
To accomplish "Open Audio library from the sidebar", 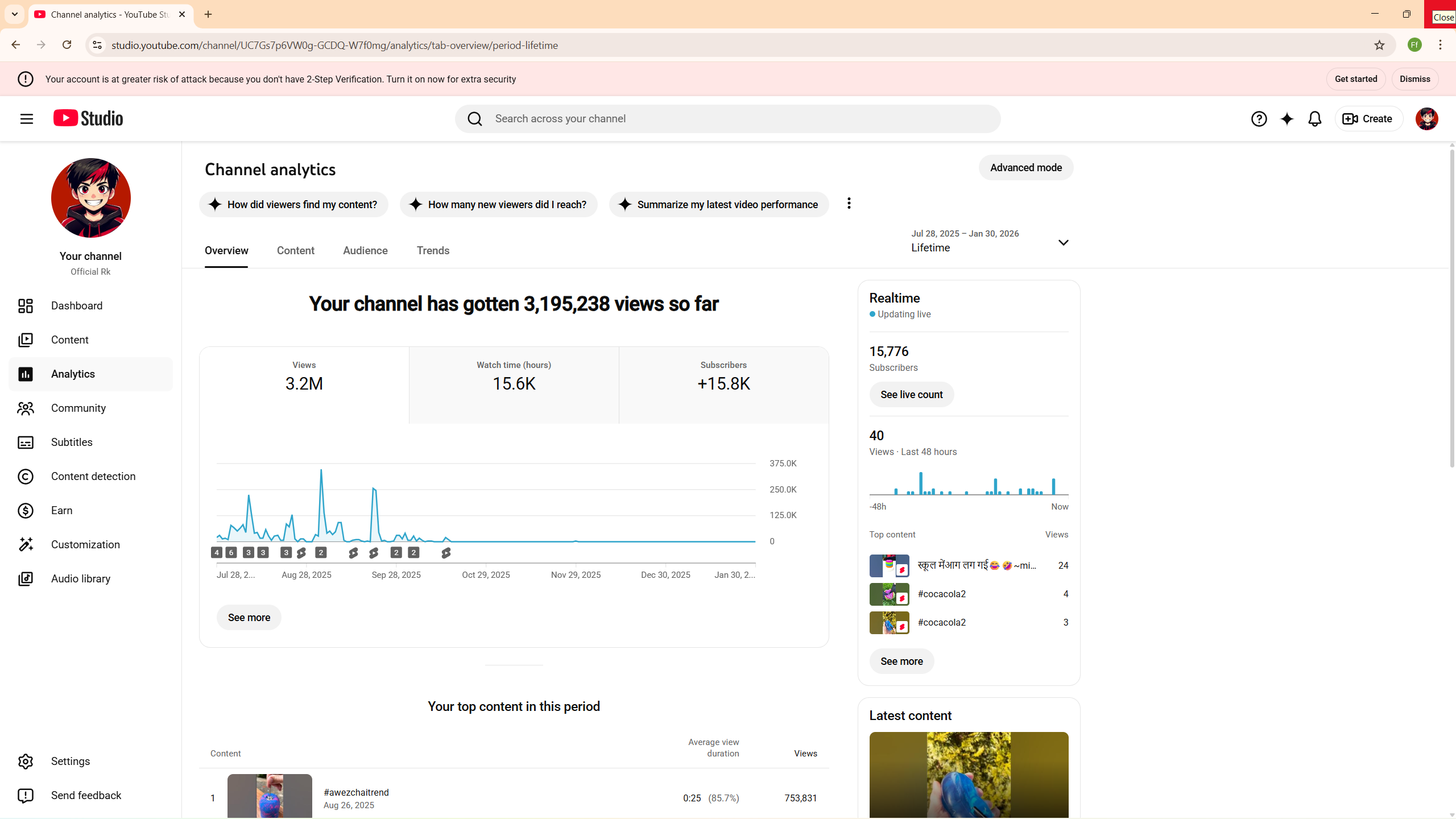I will point(80,578).
